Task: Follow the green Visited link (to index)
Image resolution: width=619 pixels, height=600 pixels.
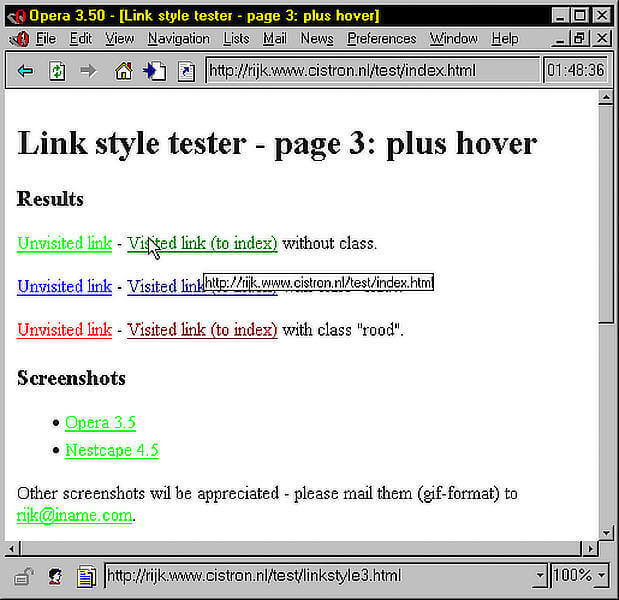Action: click(x=202, y=244)
